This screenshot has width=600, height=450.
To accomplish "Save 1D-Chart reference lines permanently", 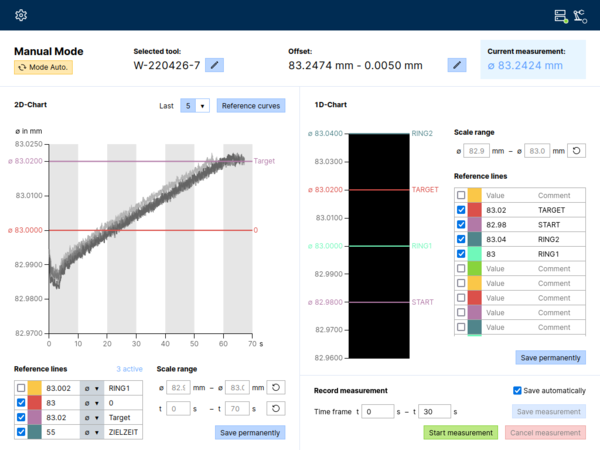I will [x=550, y=357].
